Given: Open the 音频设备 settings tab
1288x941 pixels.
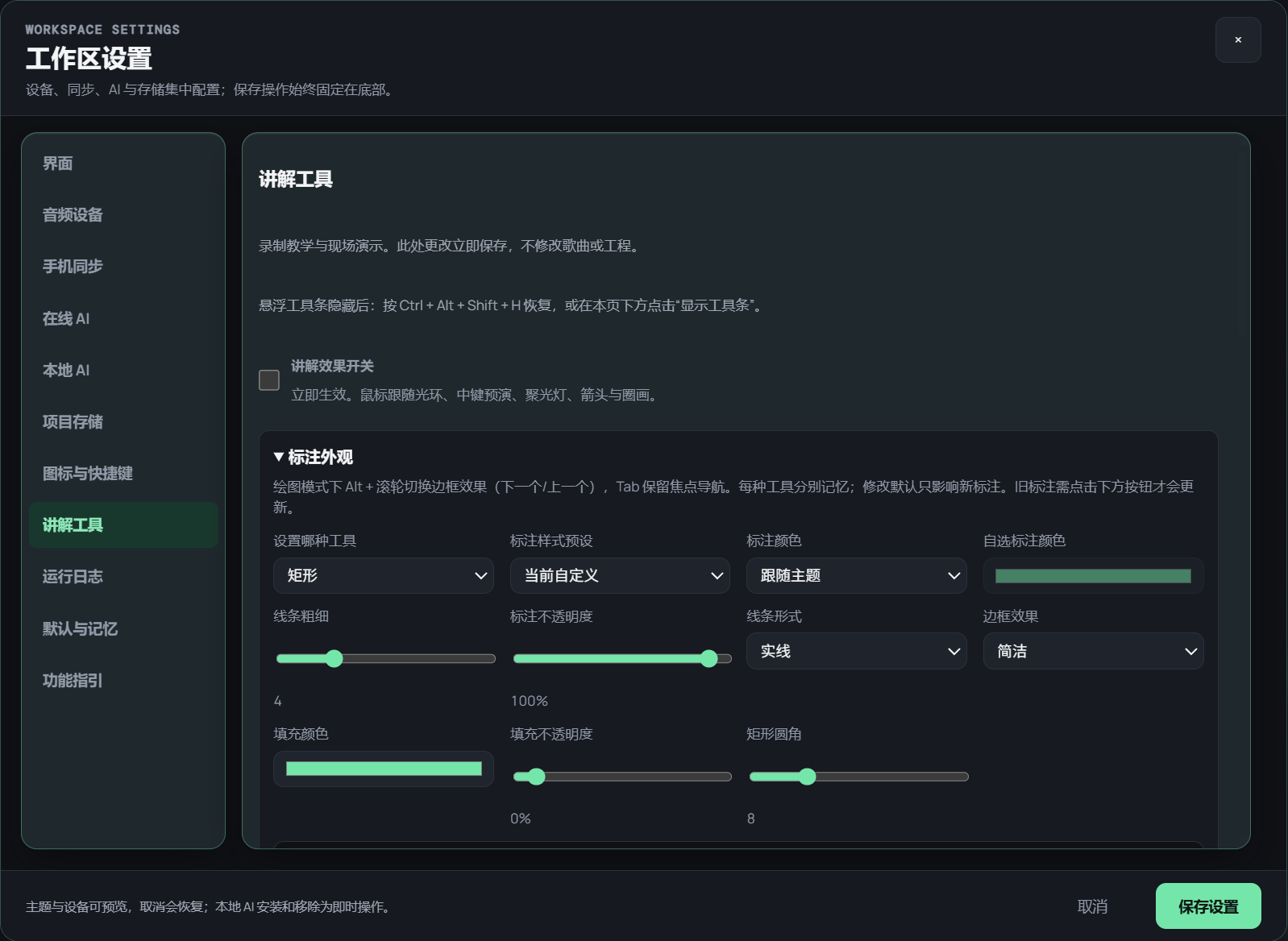Looking at the screenshot, I should 123,215.
